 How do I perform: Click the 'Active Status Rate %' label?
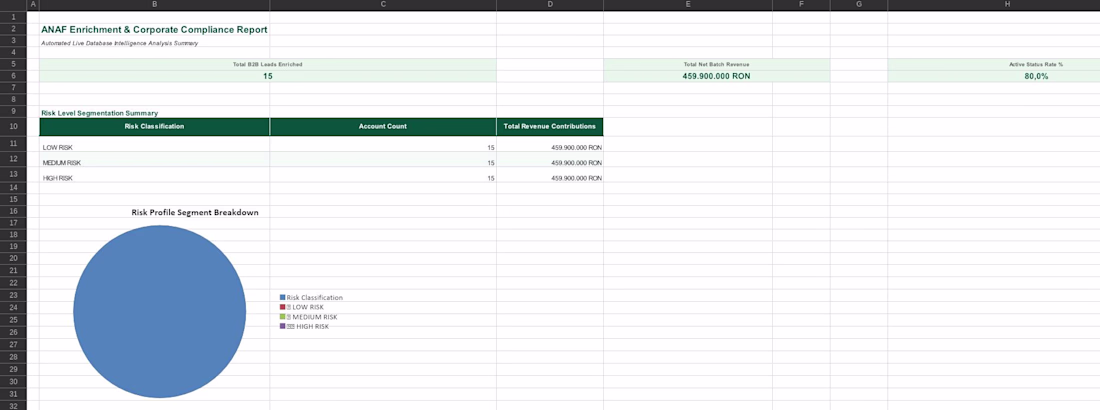click(x=1036, y=64)
